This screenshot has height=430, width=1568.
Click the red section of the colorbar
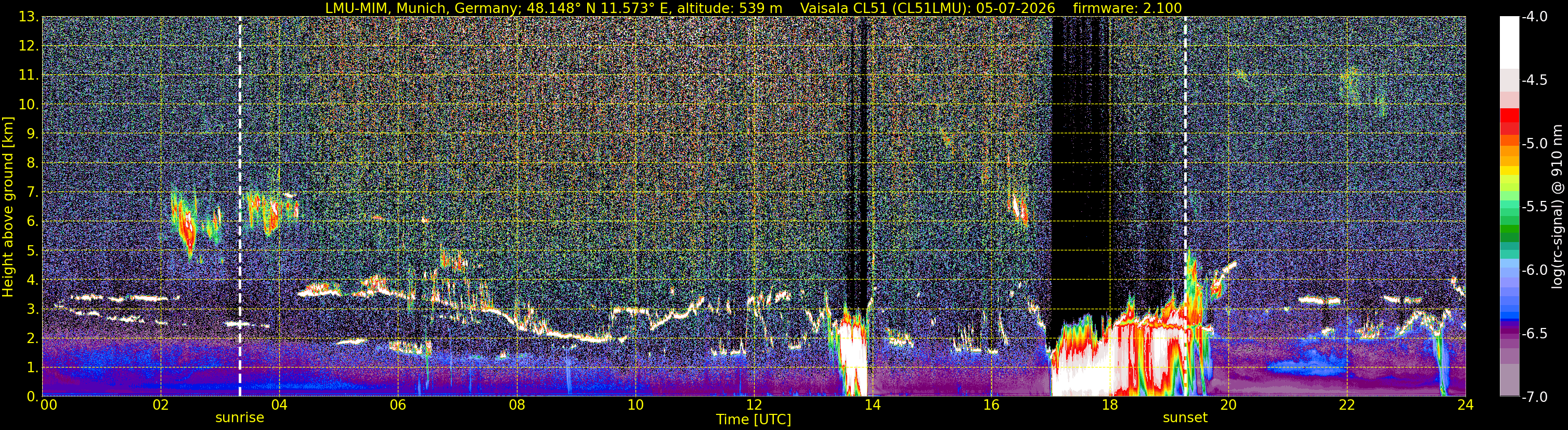[1510, 122]
